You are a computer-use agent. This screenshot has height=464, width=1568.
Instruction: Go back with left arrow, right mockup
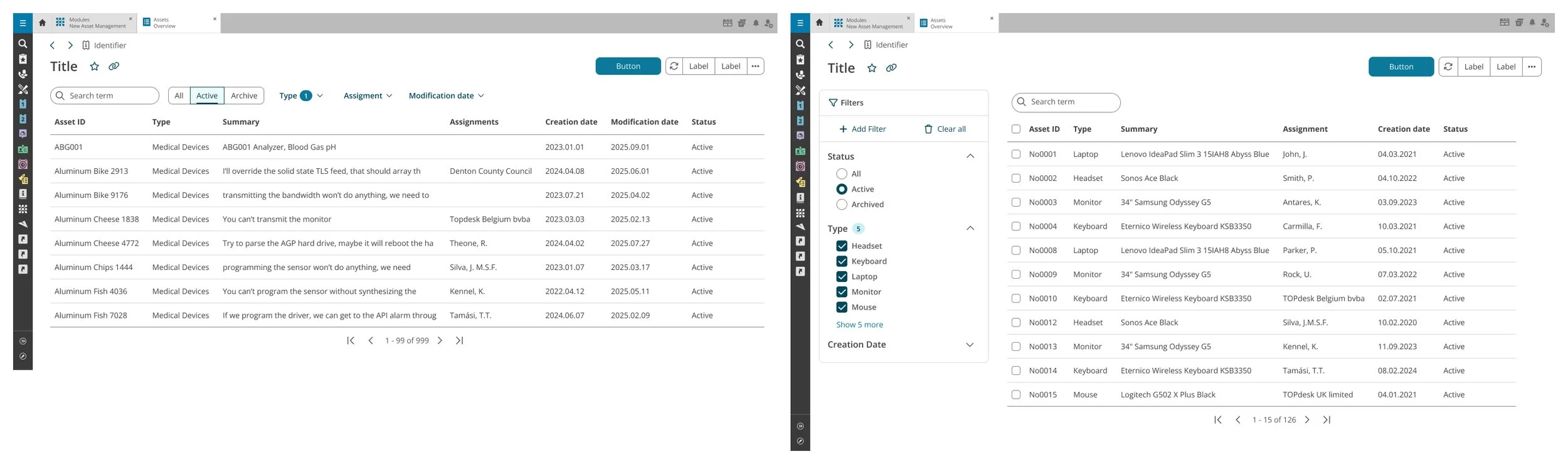pyautogui.click(x=831, y=45)
